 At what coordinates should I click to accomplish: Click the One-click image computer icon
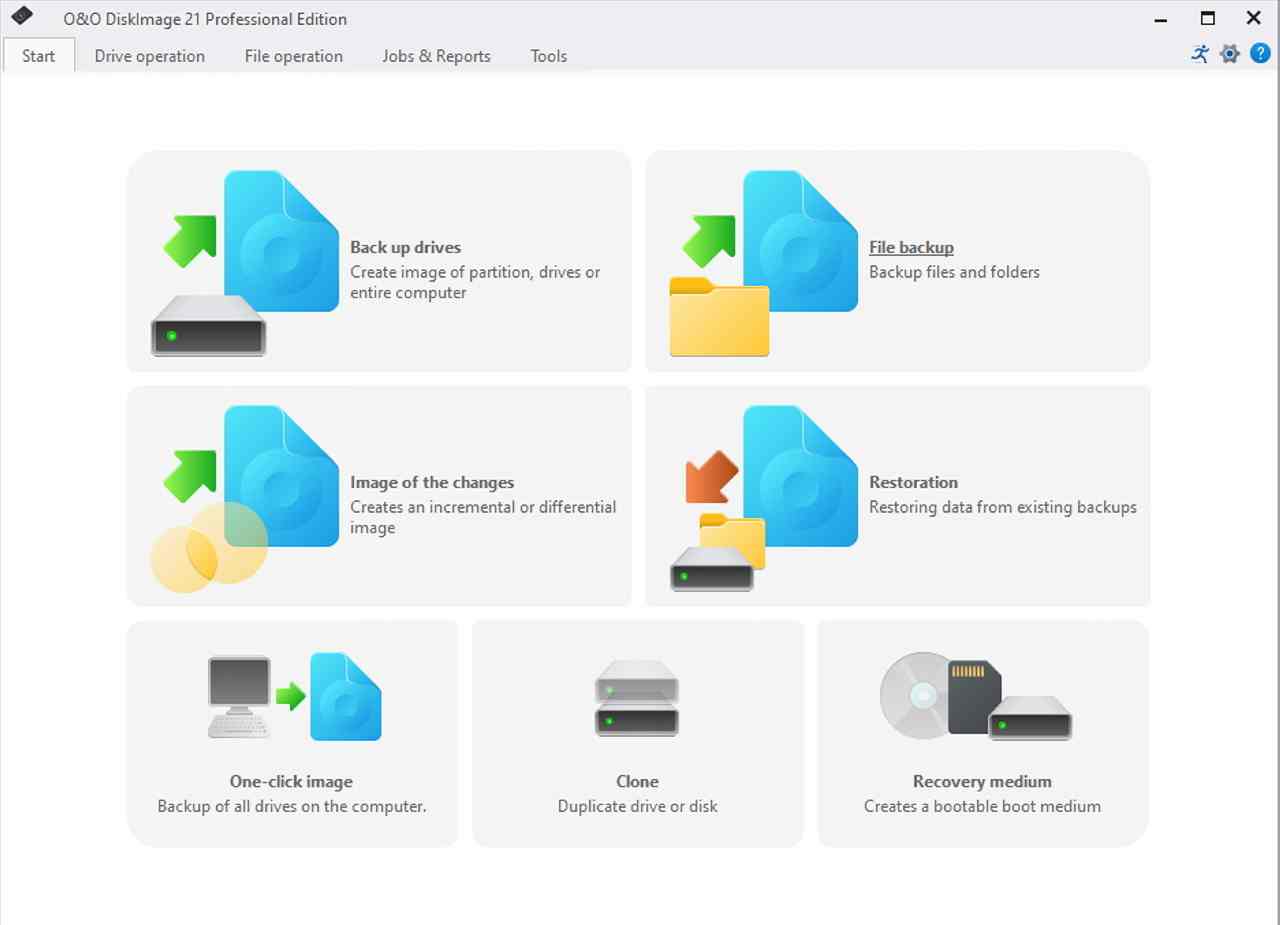(x=239, y=696)
